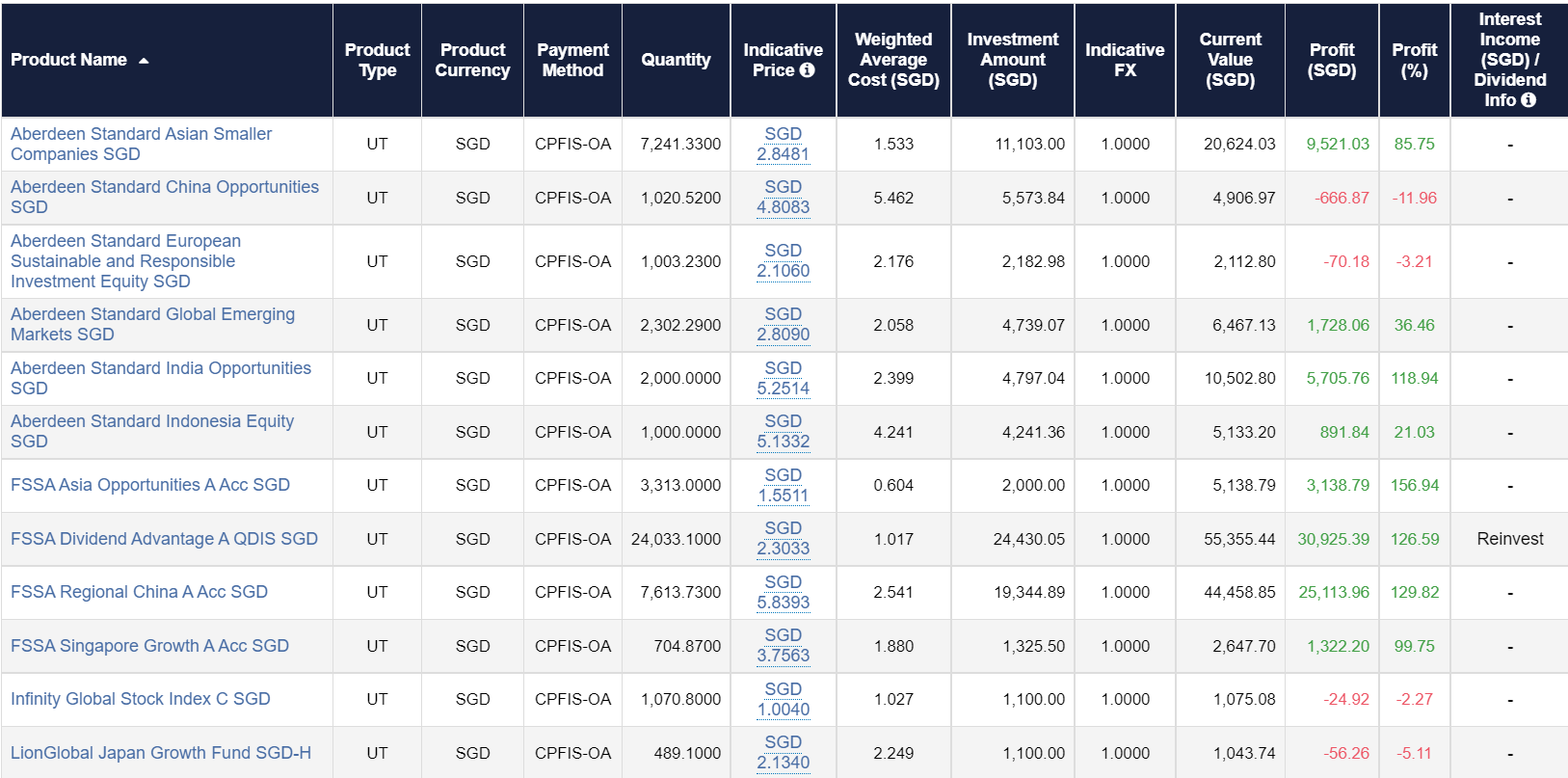Screen dimensions: 1568x778
Task: Select investment amount 24,430.05
Action: (x=1029, y=539)
